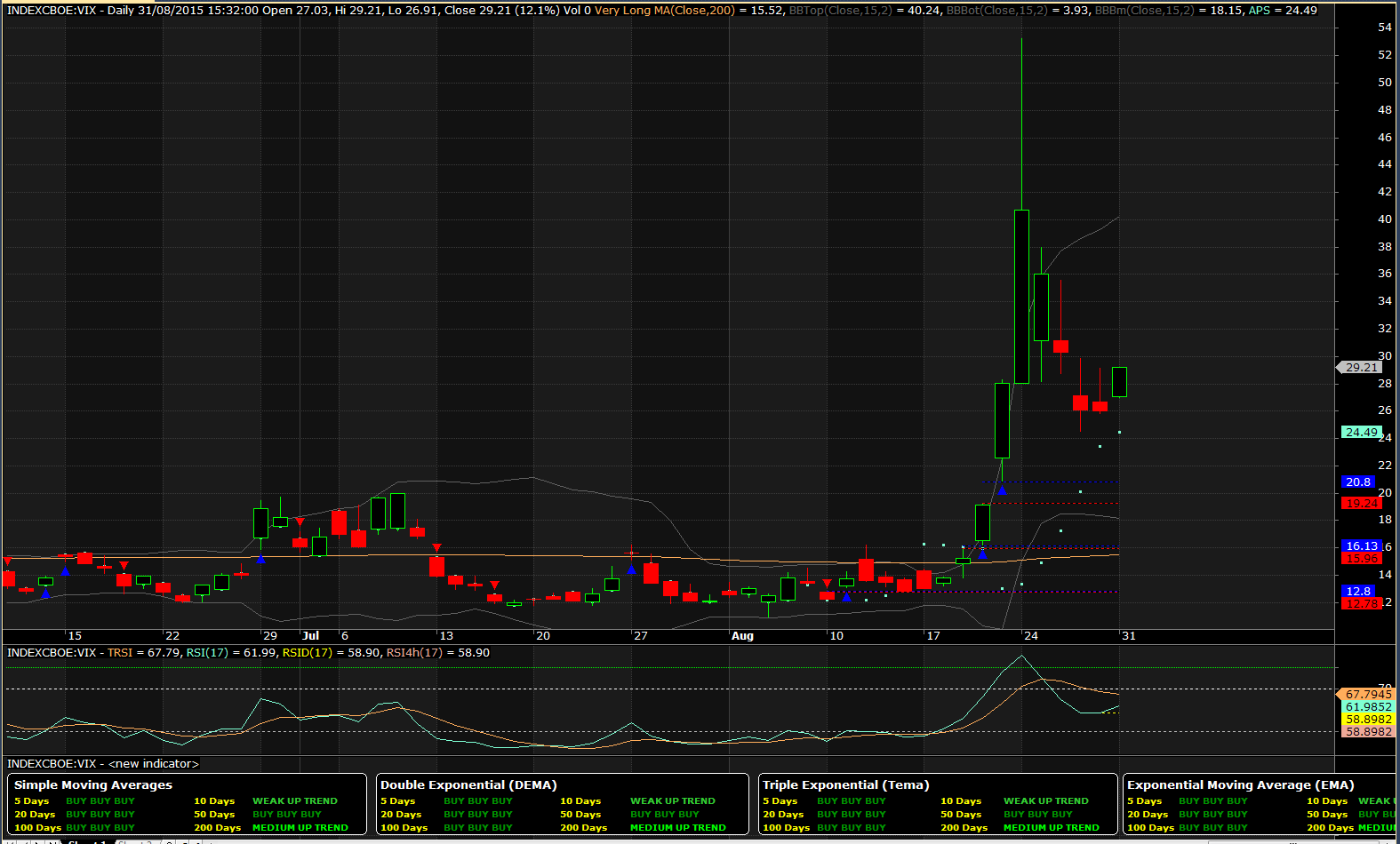Viewport: 1400px width, 844px height.
Task: Click 5 Days label in the EMA panel
Action: [x=1145, y=801]
